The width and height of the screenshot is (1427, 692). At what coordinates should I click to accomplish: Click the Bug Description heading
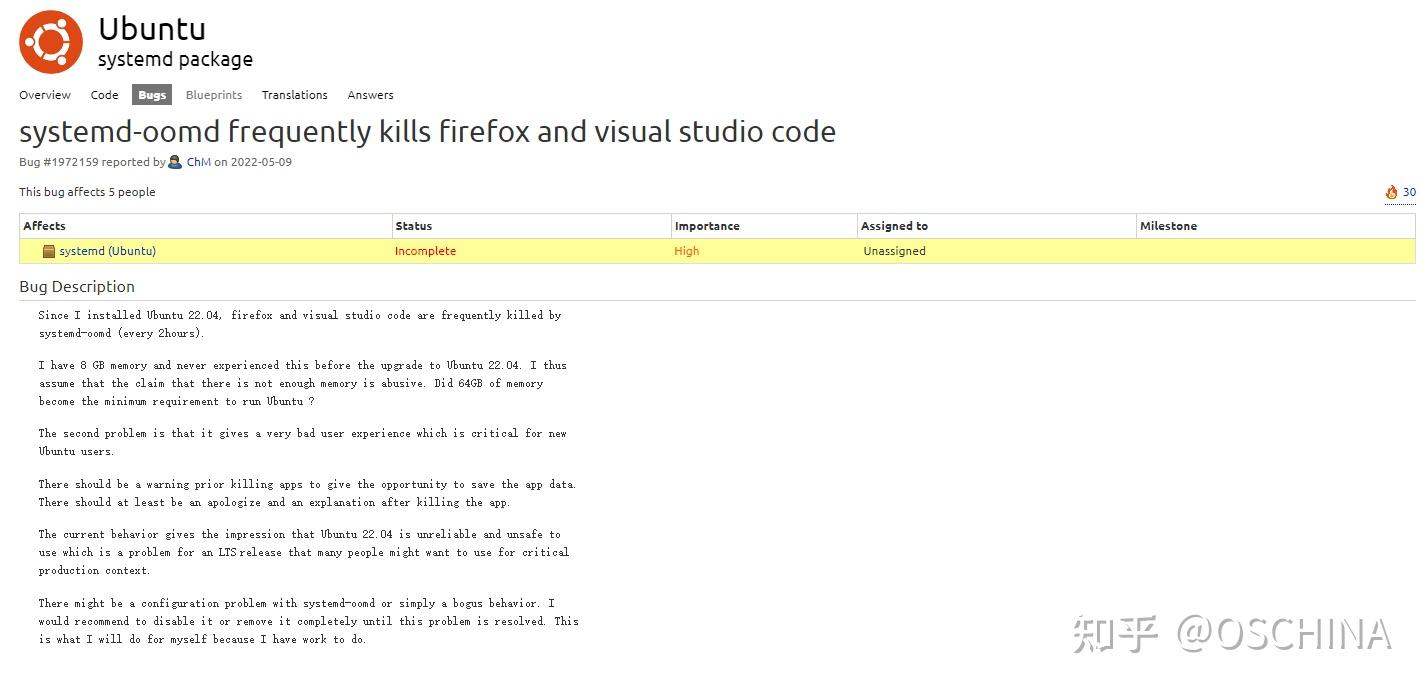(77, 287)
